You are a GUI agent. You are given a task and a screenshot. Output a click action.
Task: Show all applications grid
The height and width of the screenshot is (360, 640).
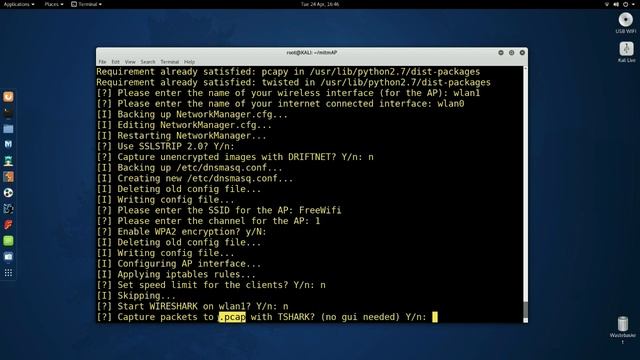coord(8,273)
